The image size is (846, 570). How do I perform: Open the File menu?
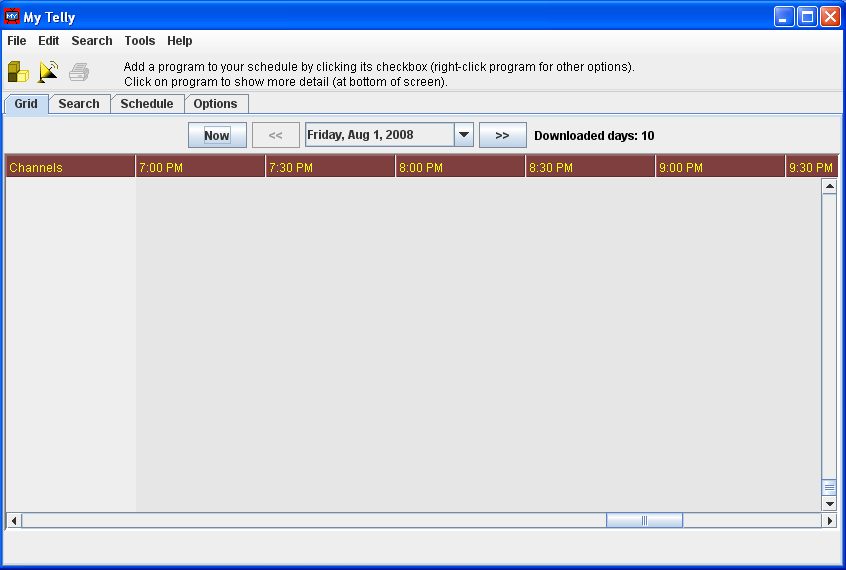tap(17, 41)
